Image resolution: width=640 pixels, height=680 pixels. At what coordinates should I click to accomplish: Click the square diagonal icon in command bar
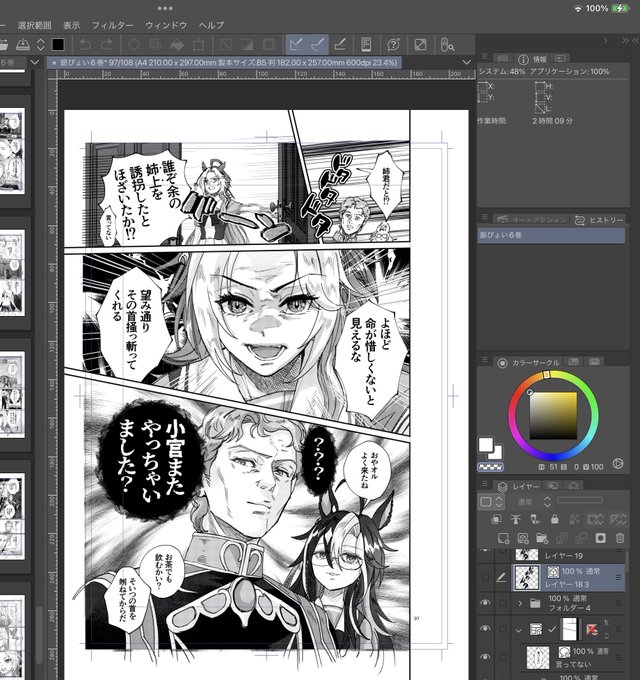[420, 44]
